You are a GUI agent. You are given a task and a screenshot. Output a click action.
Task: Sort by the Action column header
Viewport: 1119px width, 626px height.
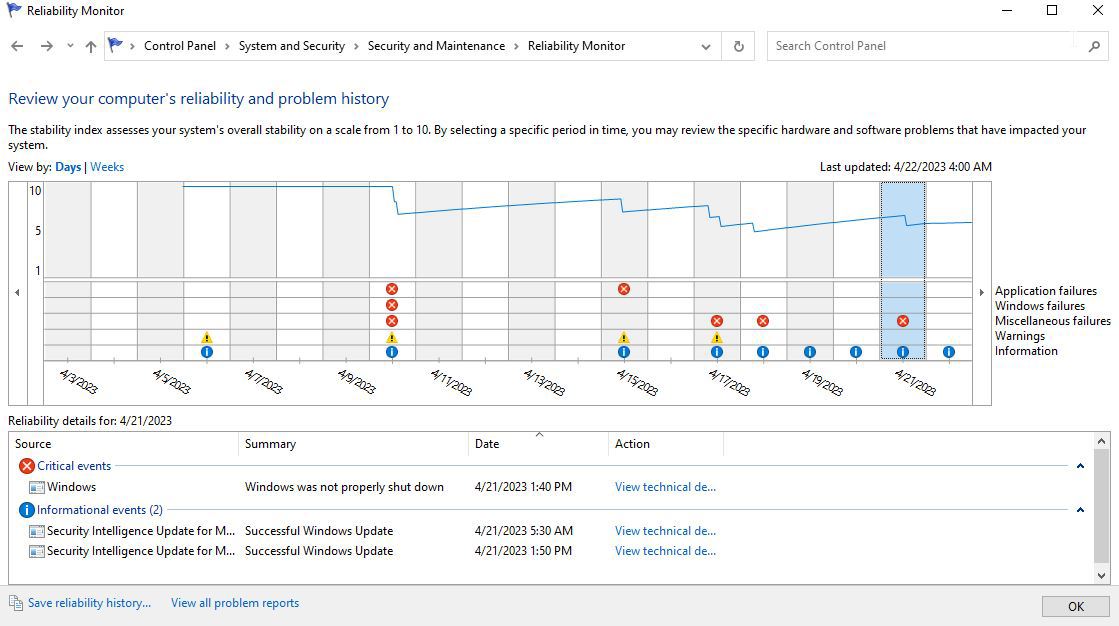[666, 443]
